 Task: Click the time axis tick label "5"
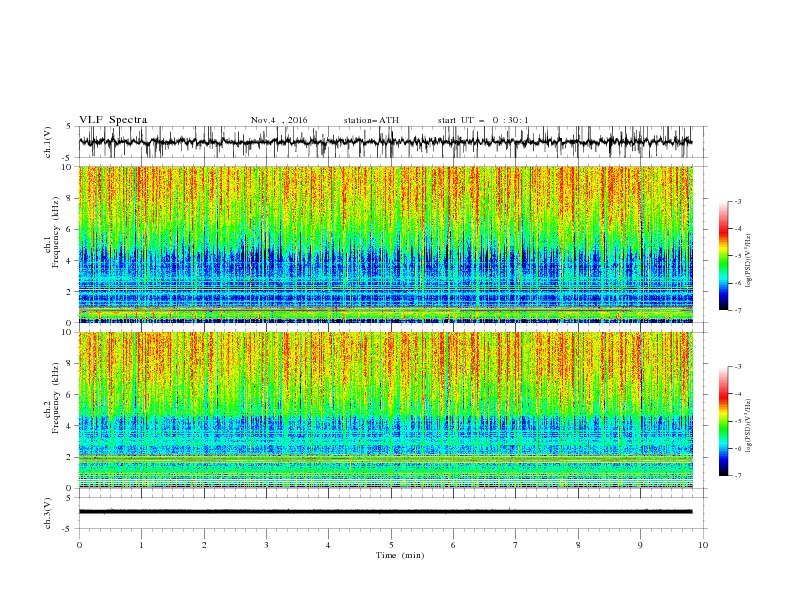pyautogui.click(x=391, y=545)
